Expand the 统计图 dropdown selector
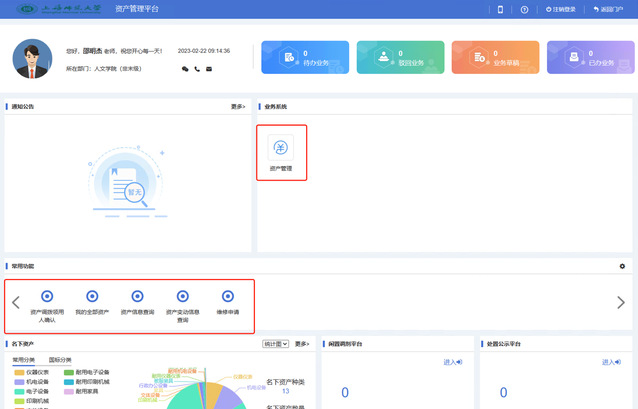The height and width of the screenshot is (409, 638). click(275, 344)
